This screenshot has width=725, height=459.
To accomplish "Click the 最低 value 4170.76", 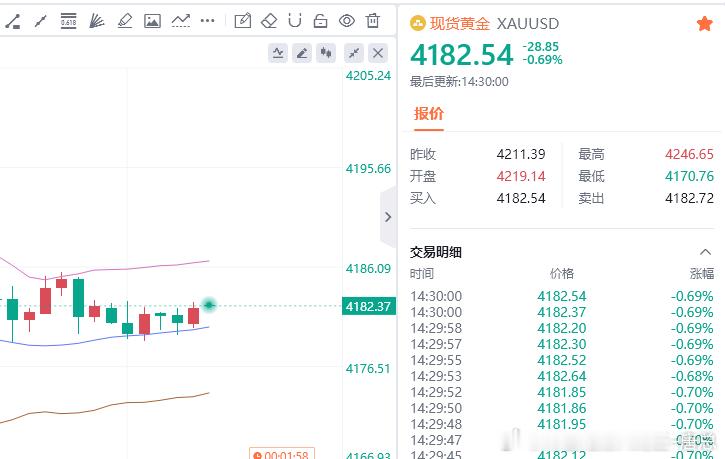I will (689, 176).
